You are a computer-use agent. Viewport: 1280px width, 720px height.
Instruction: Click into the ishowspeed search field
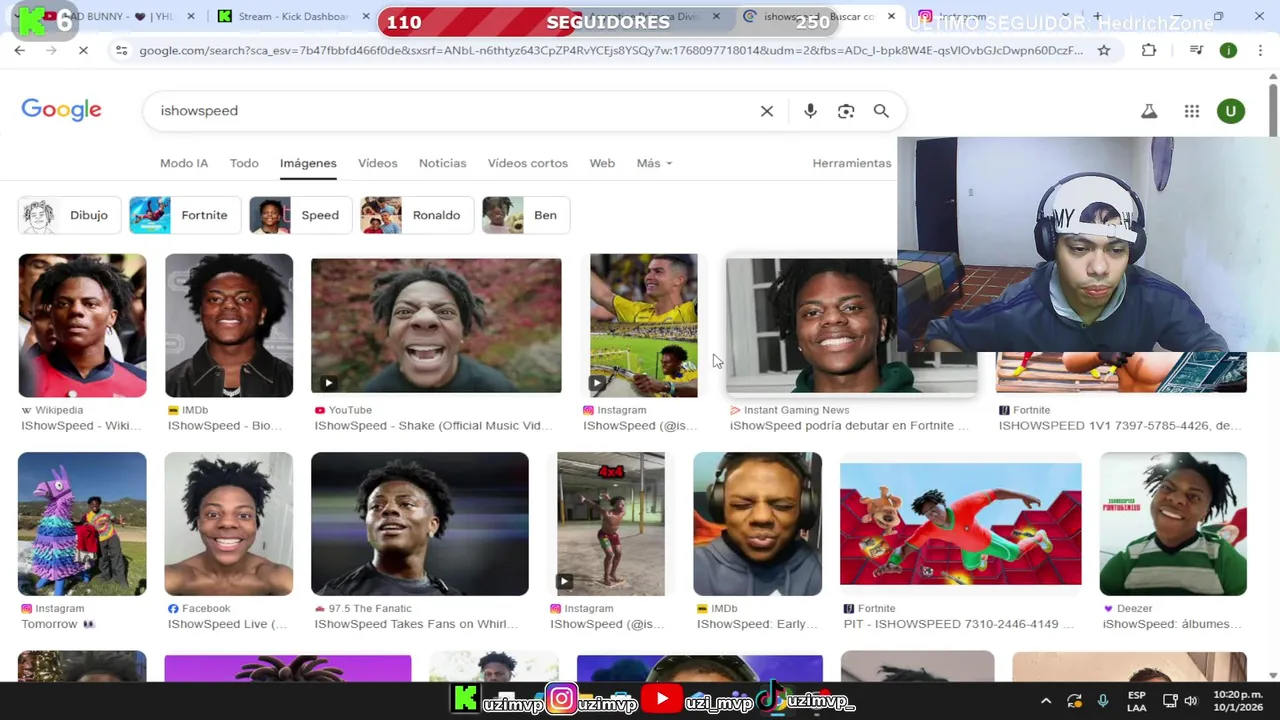pyautogui.click(x=450, y=111)
